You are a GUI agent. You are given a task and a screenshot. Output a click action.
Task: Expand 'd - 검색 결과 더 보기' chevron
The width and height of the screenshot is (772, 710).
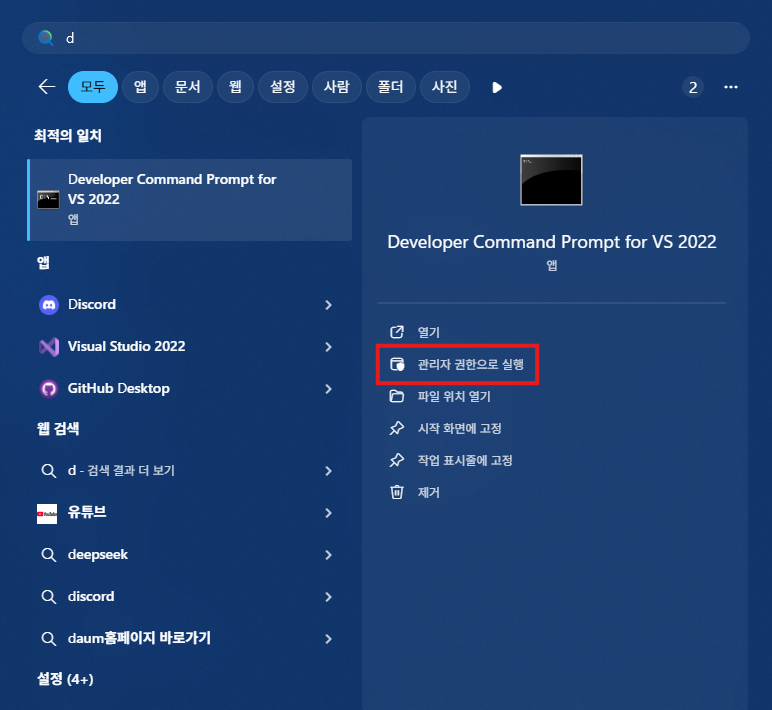pyautogui.click(x=328, y=471)
